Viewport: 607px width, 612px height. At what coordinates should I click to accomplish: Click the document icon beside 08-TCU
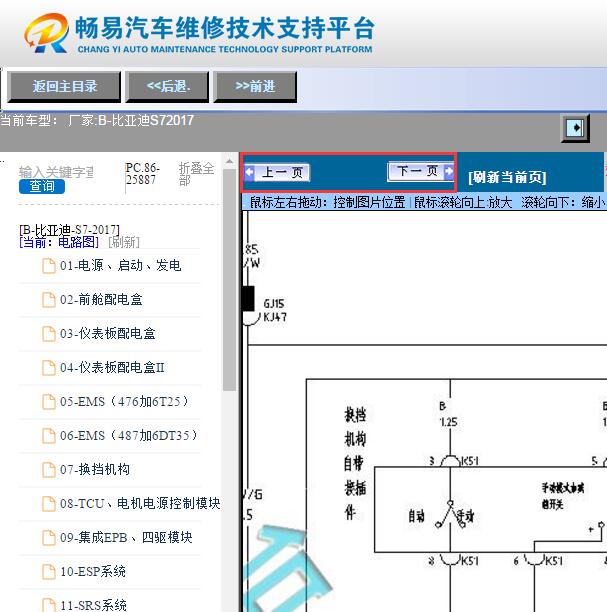coord(49,503)
